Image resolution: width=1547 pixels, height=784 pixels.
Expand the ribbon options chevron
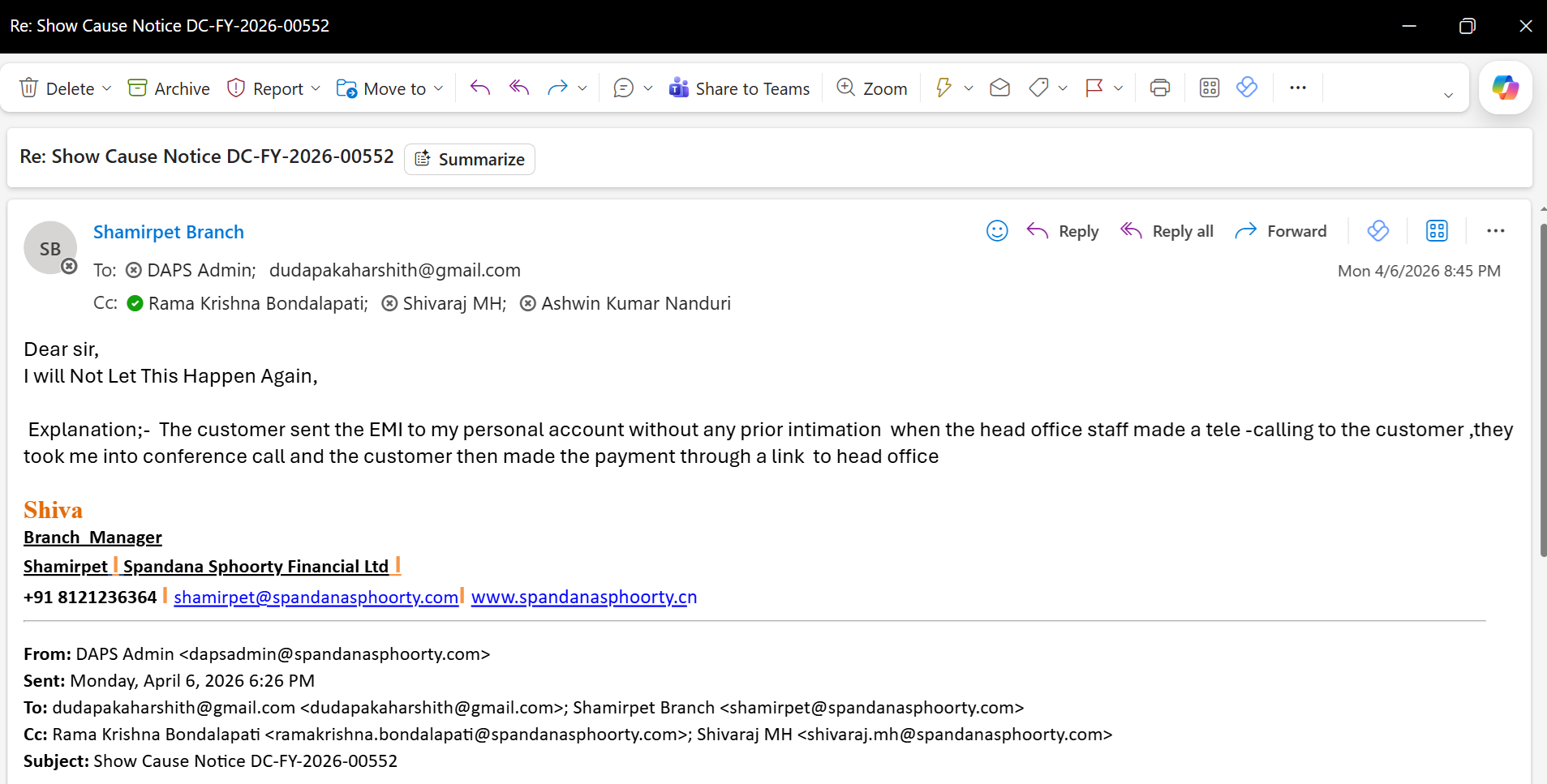click(1448, 96)
